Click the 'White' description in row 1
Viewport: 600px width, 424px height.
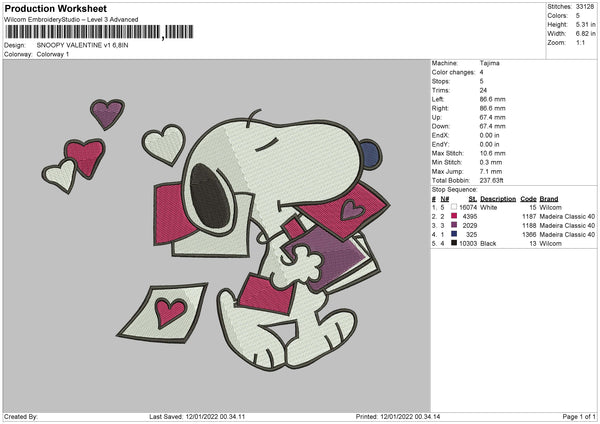point(489,207)
